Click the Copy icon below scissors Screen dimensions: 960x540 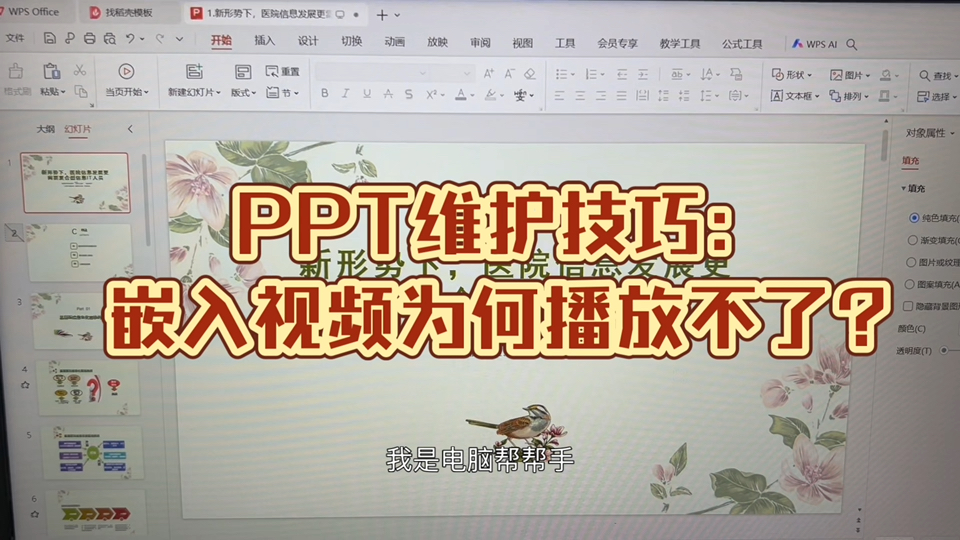tap(81, 91)
